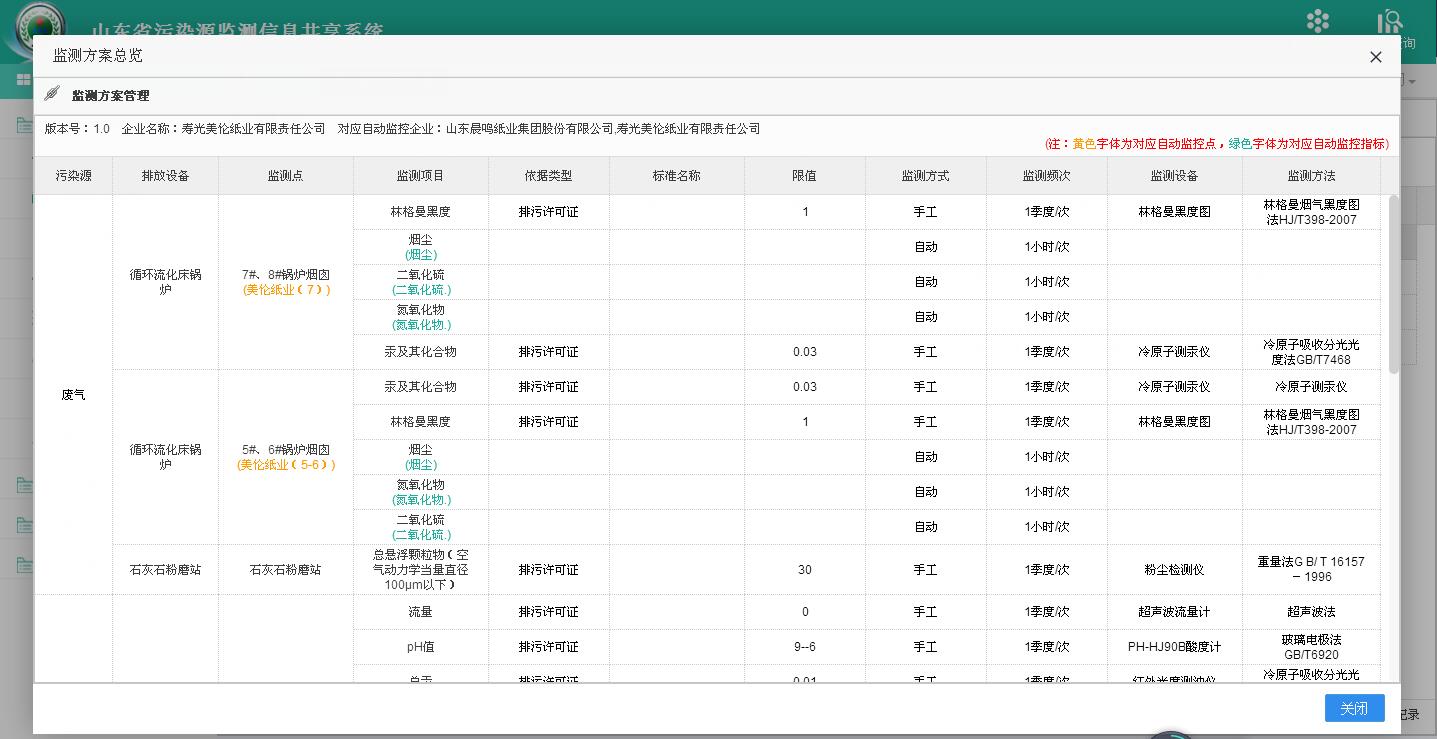The image size is (1437, 739).
Task: Click the feather icon beside 监测方案管理
Action: pyautogui.click(x=51, y=95)
